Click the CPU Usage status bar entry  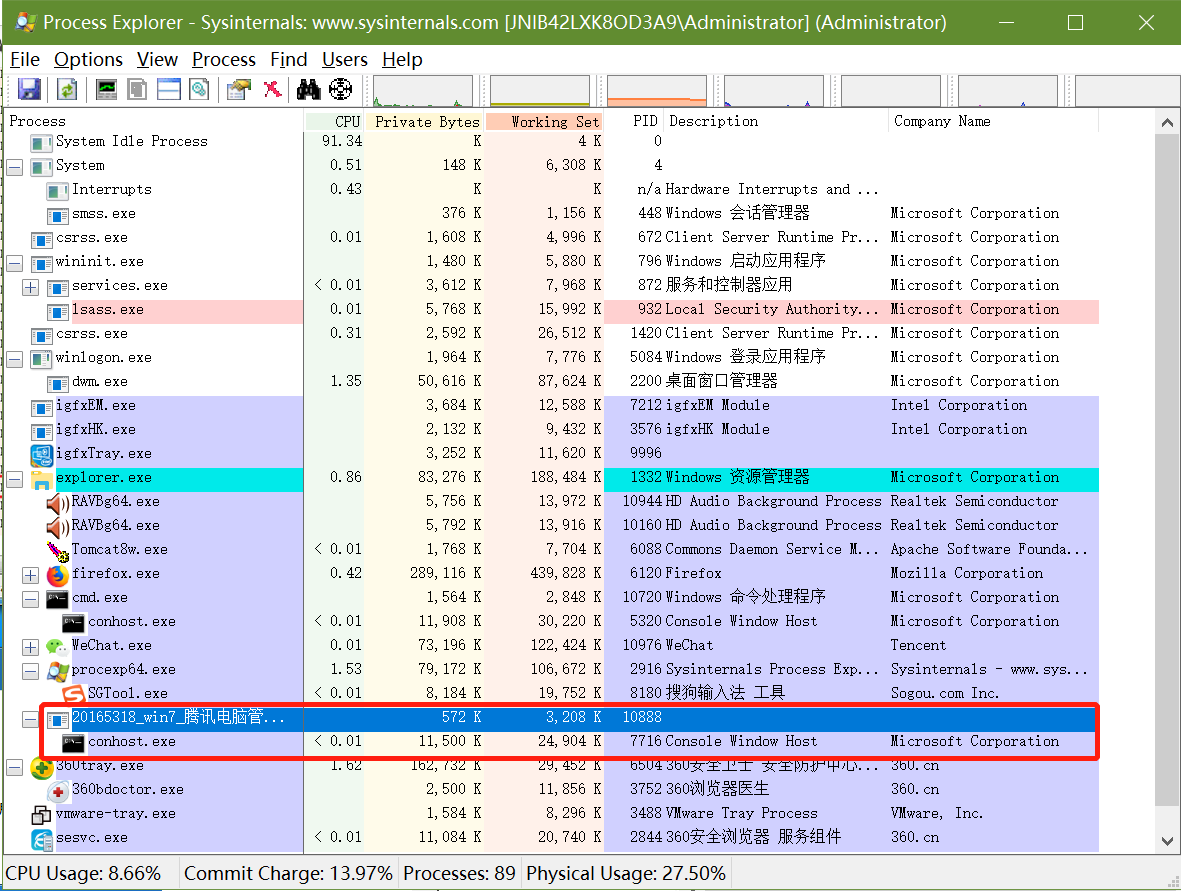83,874
